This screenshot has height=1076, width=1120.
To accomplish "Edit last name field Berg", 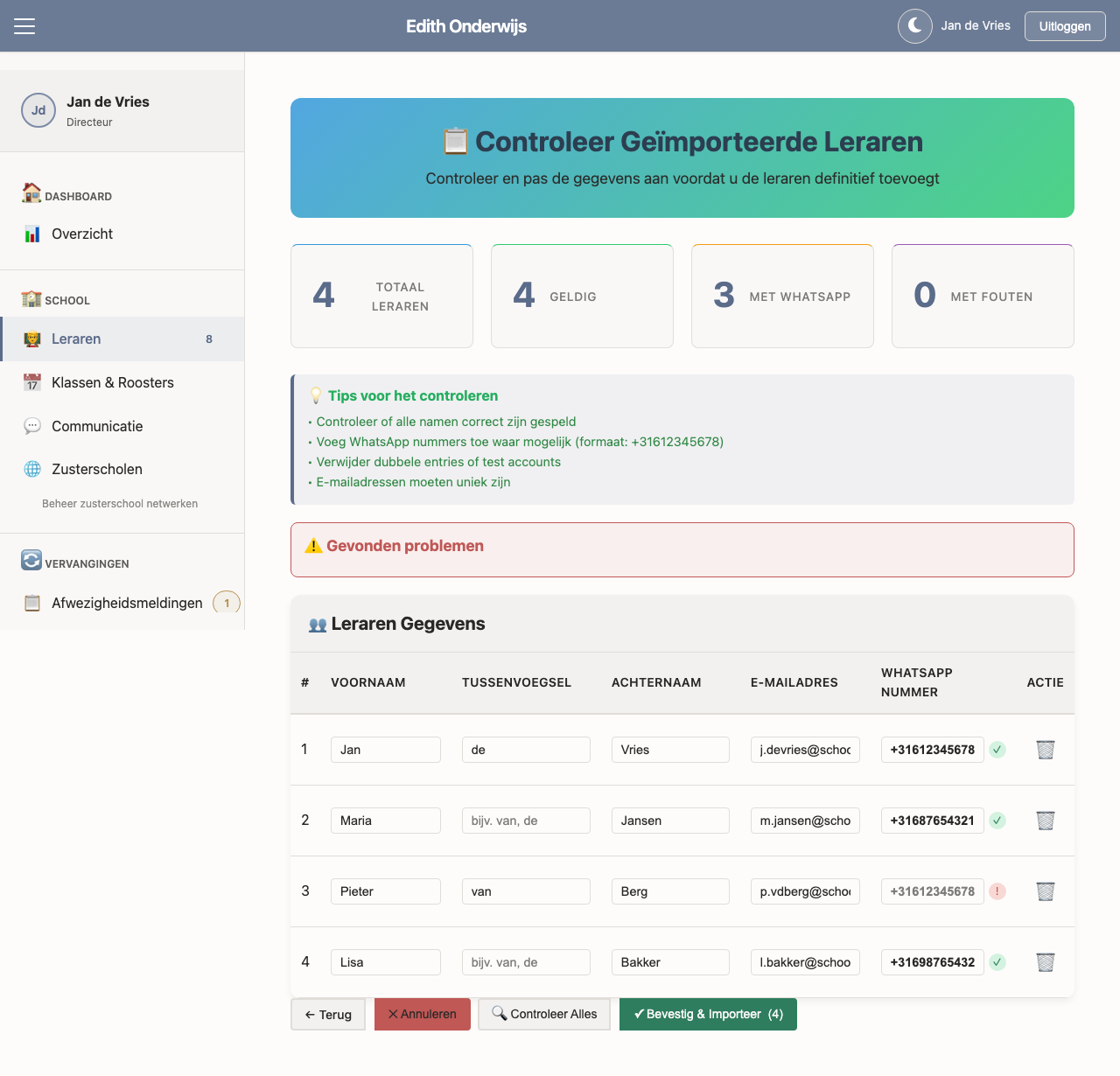I will (x=670, y=891).
